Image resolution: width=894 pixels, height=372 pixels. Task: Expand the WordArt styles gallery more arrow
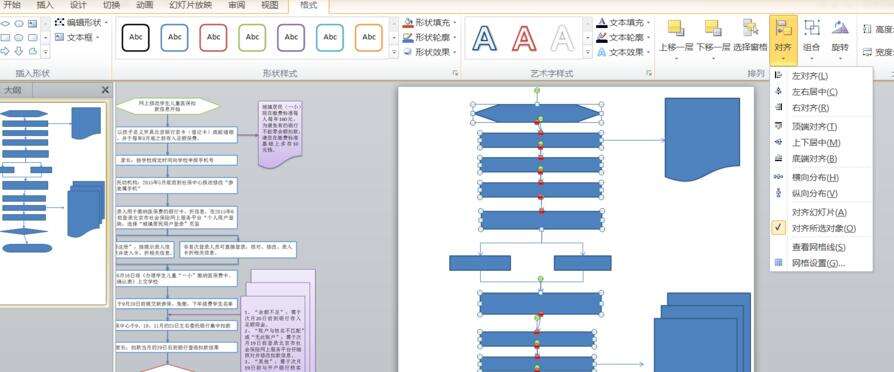pyautogui.click(x=588, y=52)
